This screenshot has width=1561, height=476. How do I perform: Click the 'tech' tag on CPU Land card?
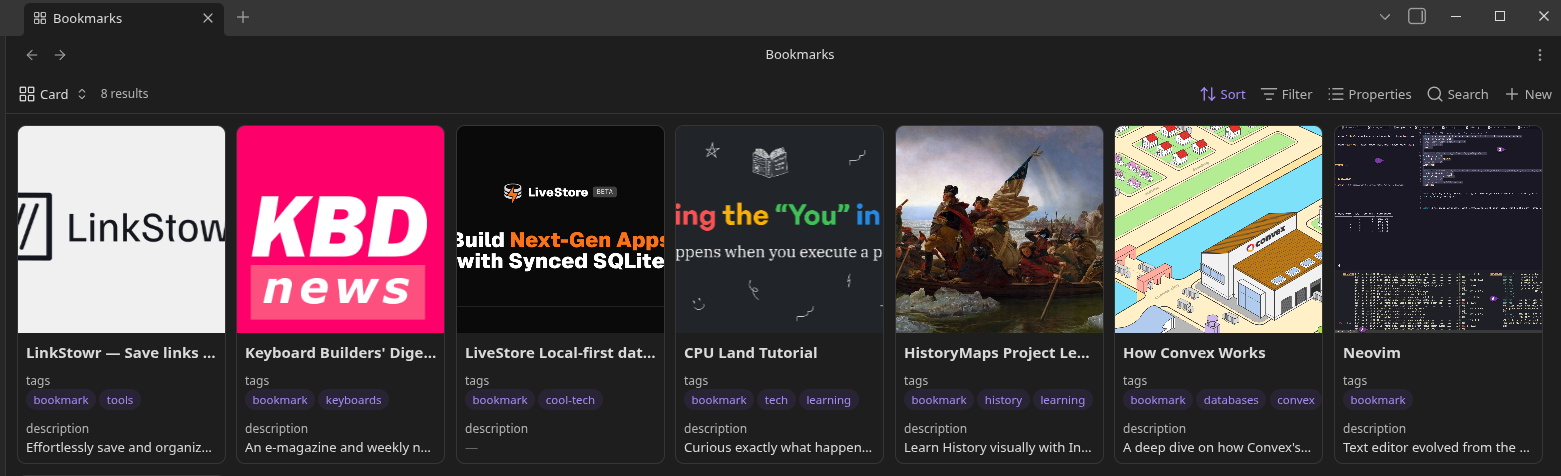[776, 400]
